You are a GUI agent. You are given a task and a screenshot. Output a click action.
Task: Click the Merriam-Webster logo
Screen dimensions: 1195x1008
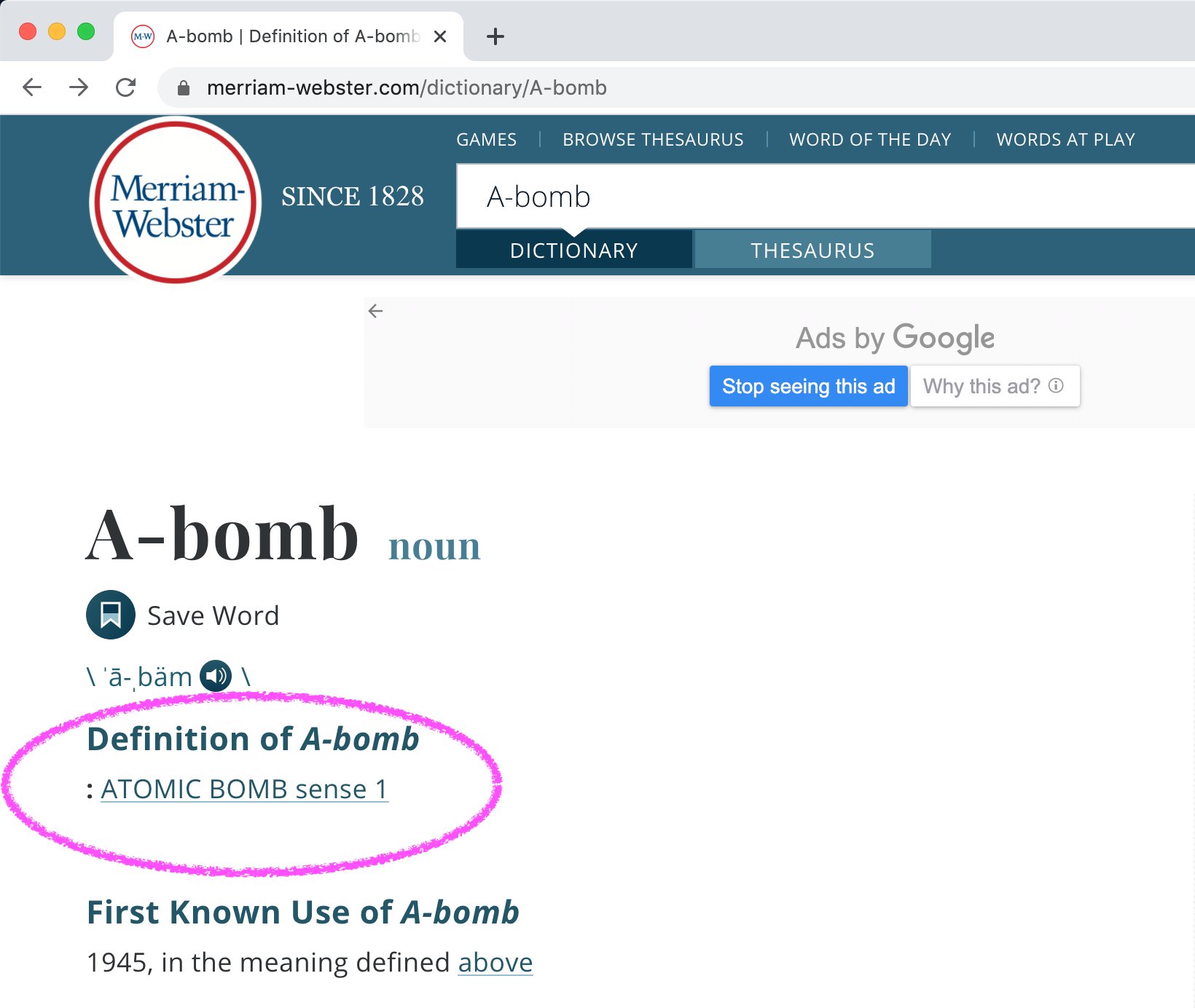(175, 201)
